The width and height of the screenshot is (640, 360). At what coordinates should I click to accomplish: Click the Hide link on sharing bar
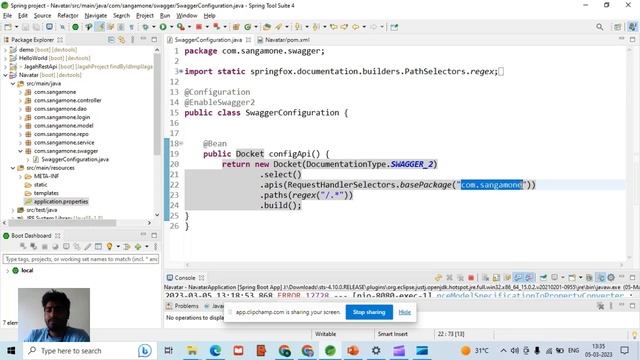click(404, 312)
